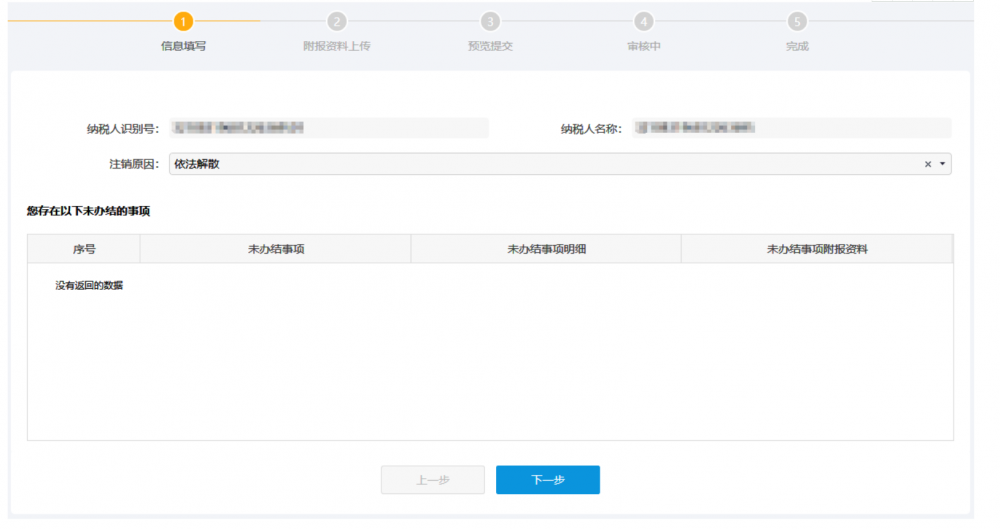Click the step 2 circle icon
The image size is (1000, 529).
[337, 21]
